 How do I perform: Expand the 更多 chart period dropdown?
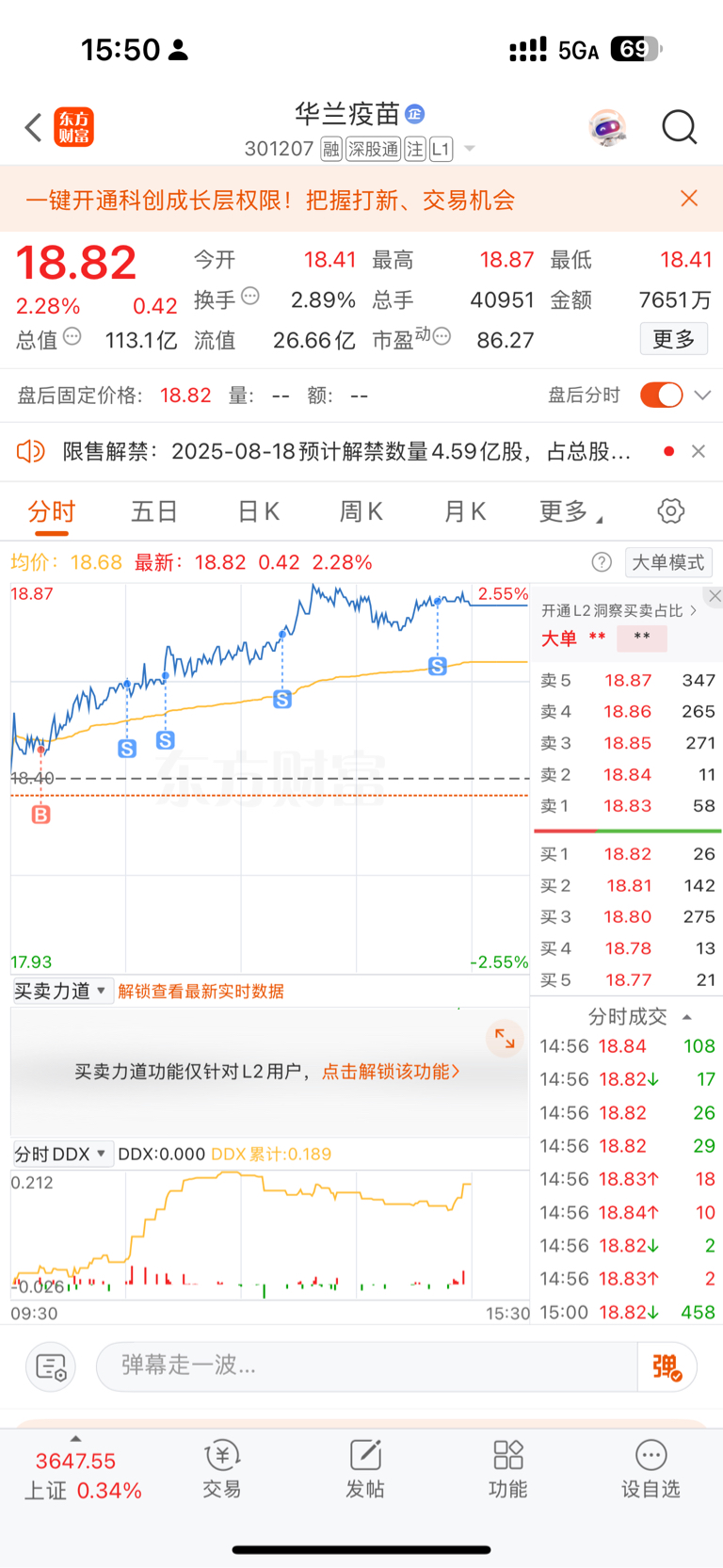[570, 511]
